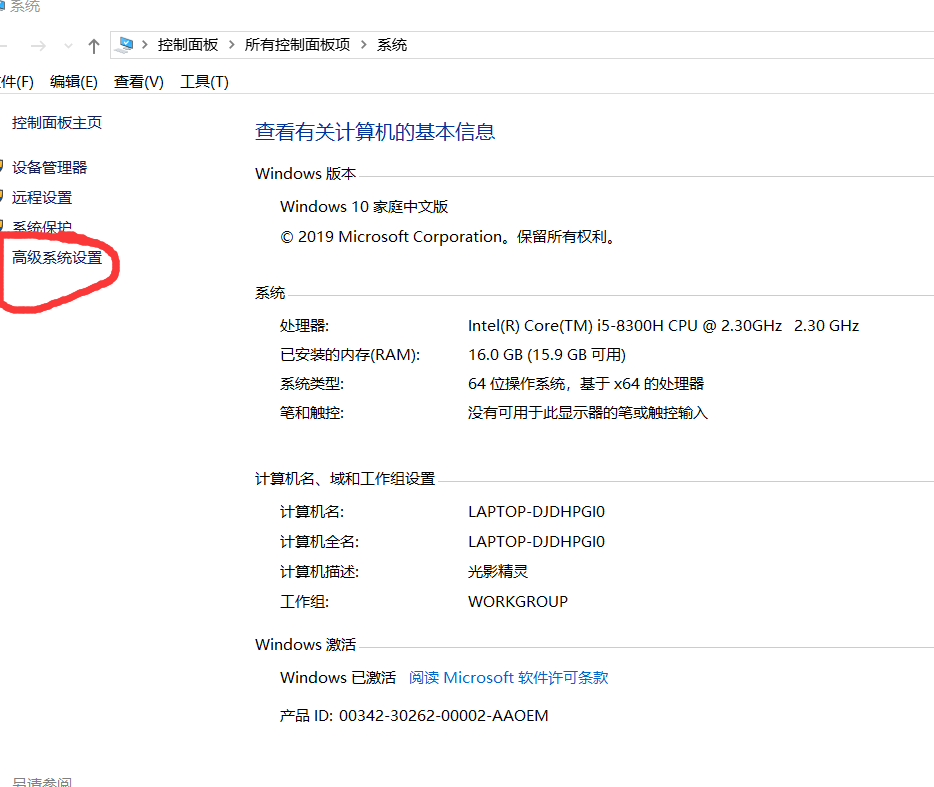934x787 pixels.
Task: Open the 编辑(E) menu
Action: tap(72, 81)
